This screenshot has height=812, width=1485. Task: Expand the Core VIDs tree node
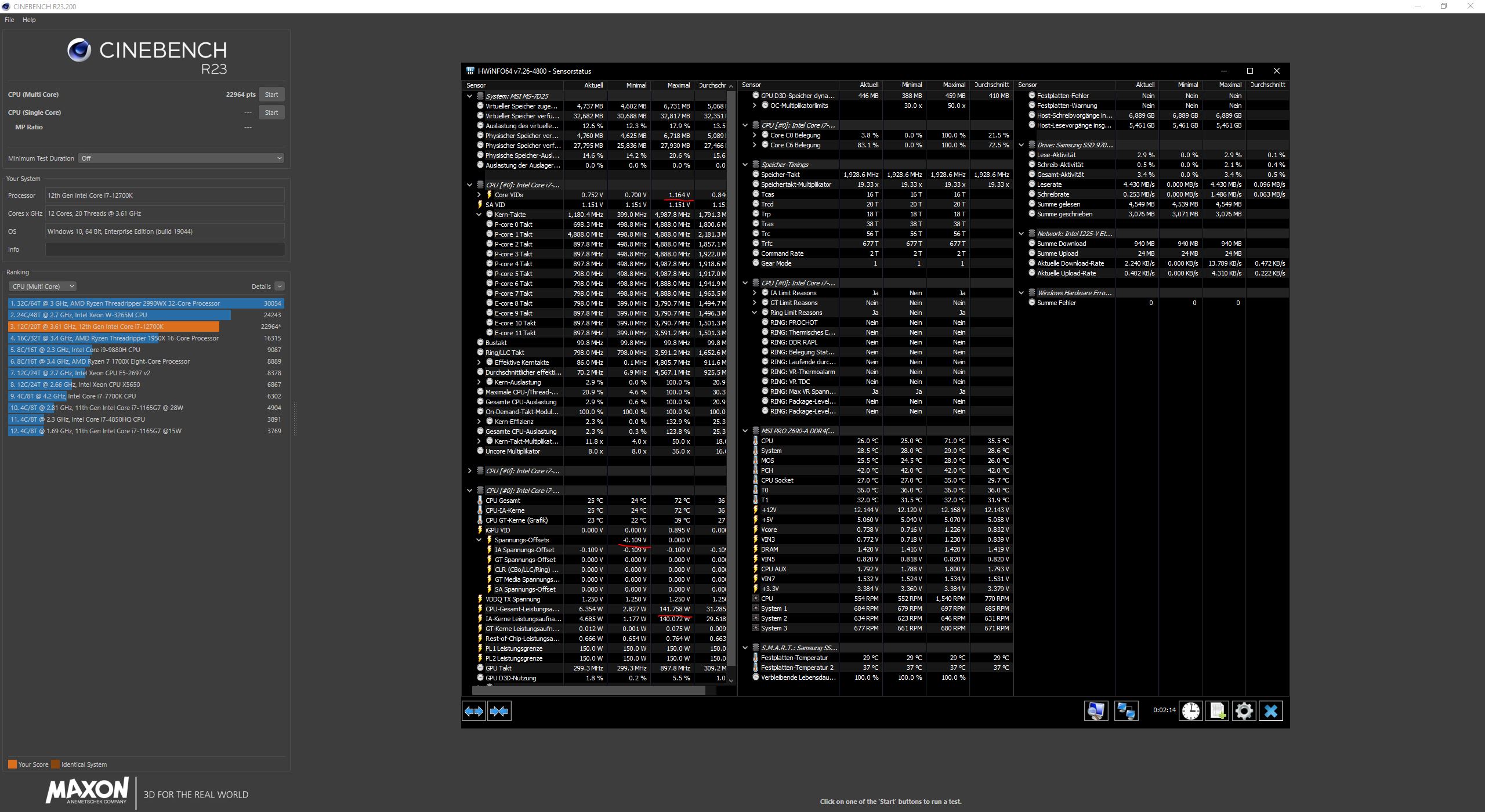pos(479,195)
